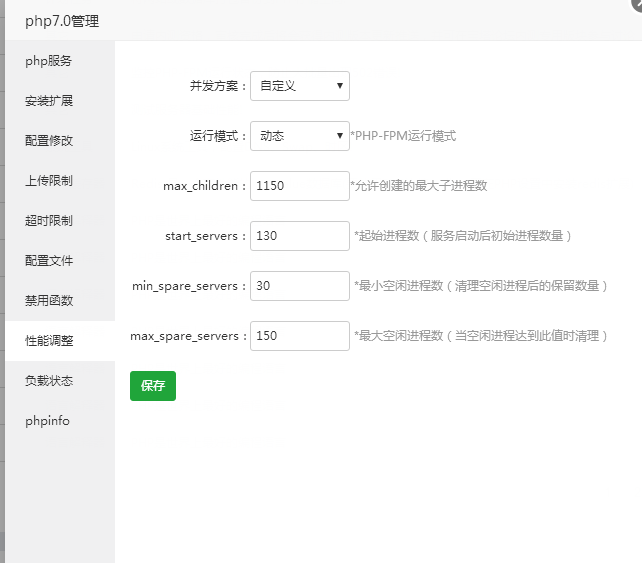Click the 运行模式 label
642x563 pixels.
tap(217, 136)
